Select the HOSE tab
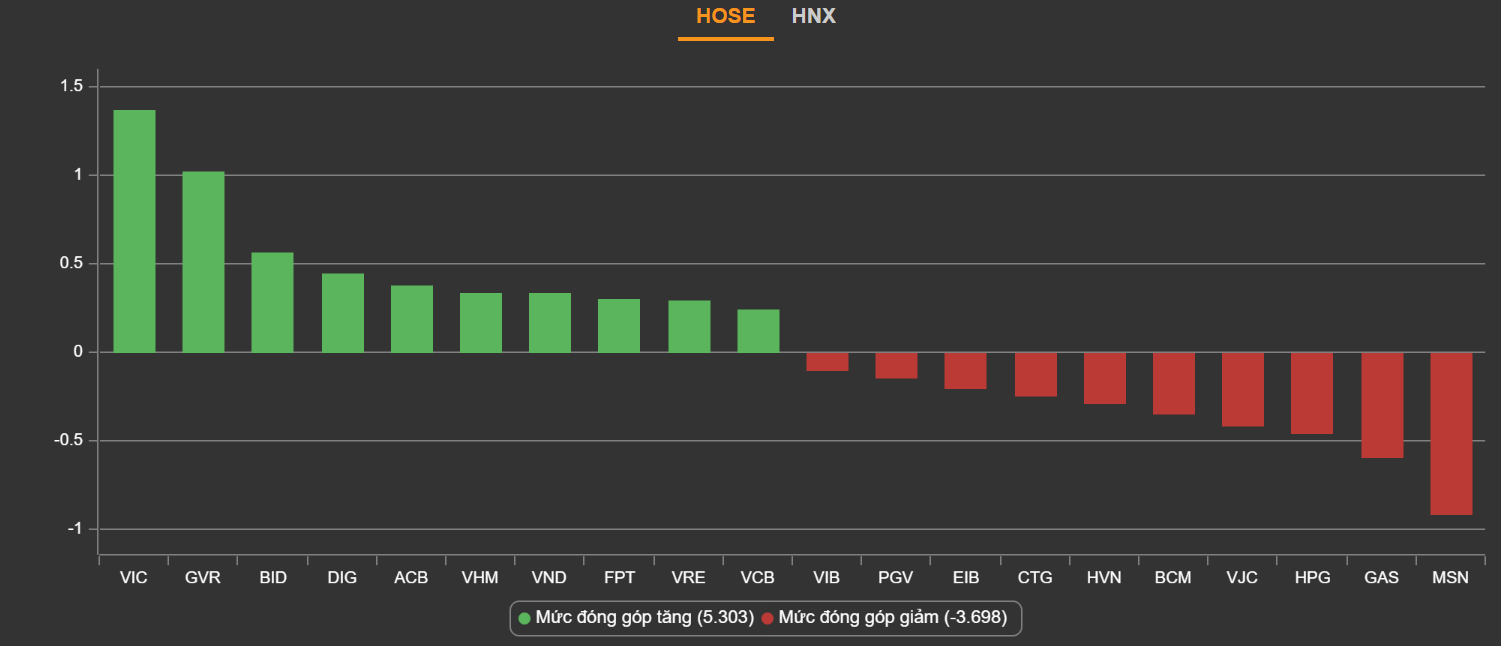Viewport: 1501px width, 646px height. (725, 17)
